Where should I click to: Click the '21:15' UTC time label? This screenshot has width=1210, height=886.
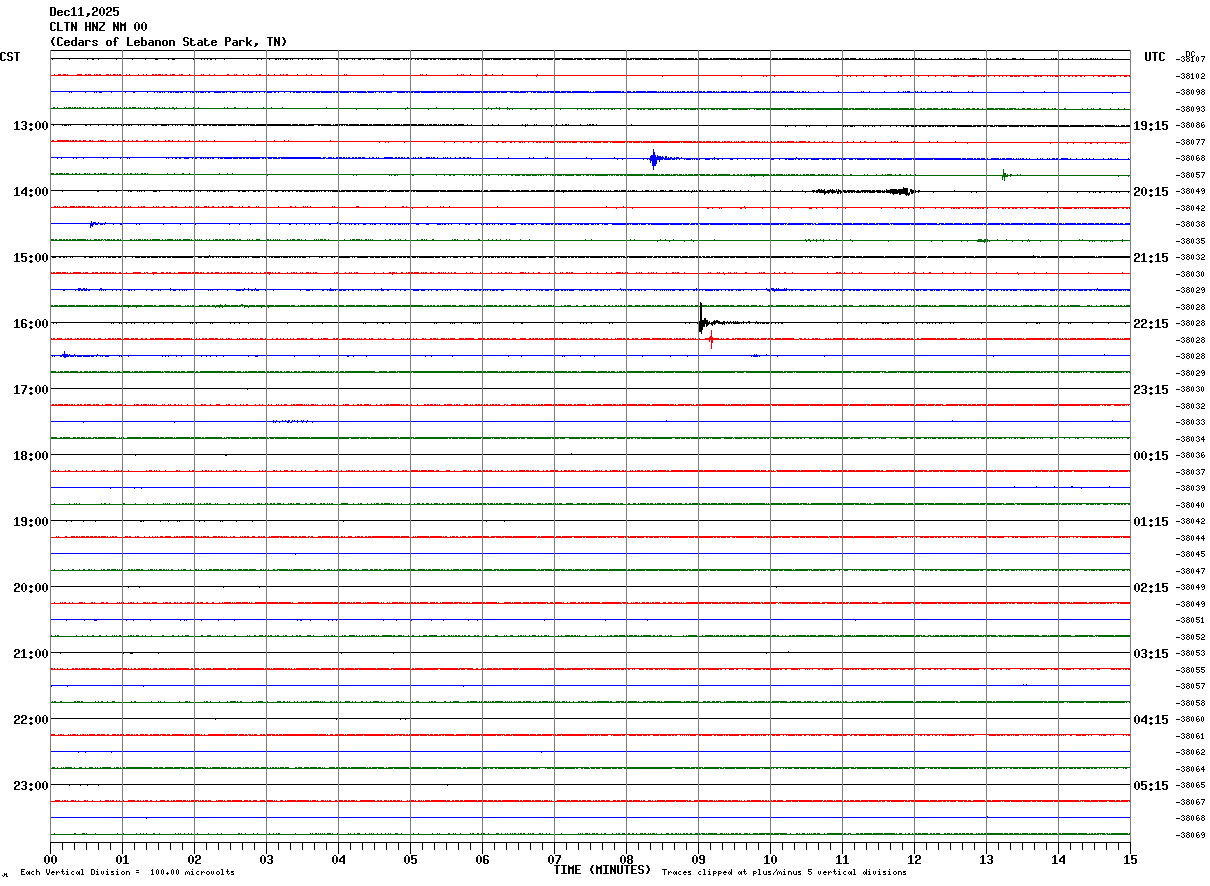1151,258
